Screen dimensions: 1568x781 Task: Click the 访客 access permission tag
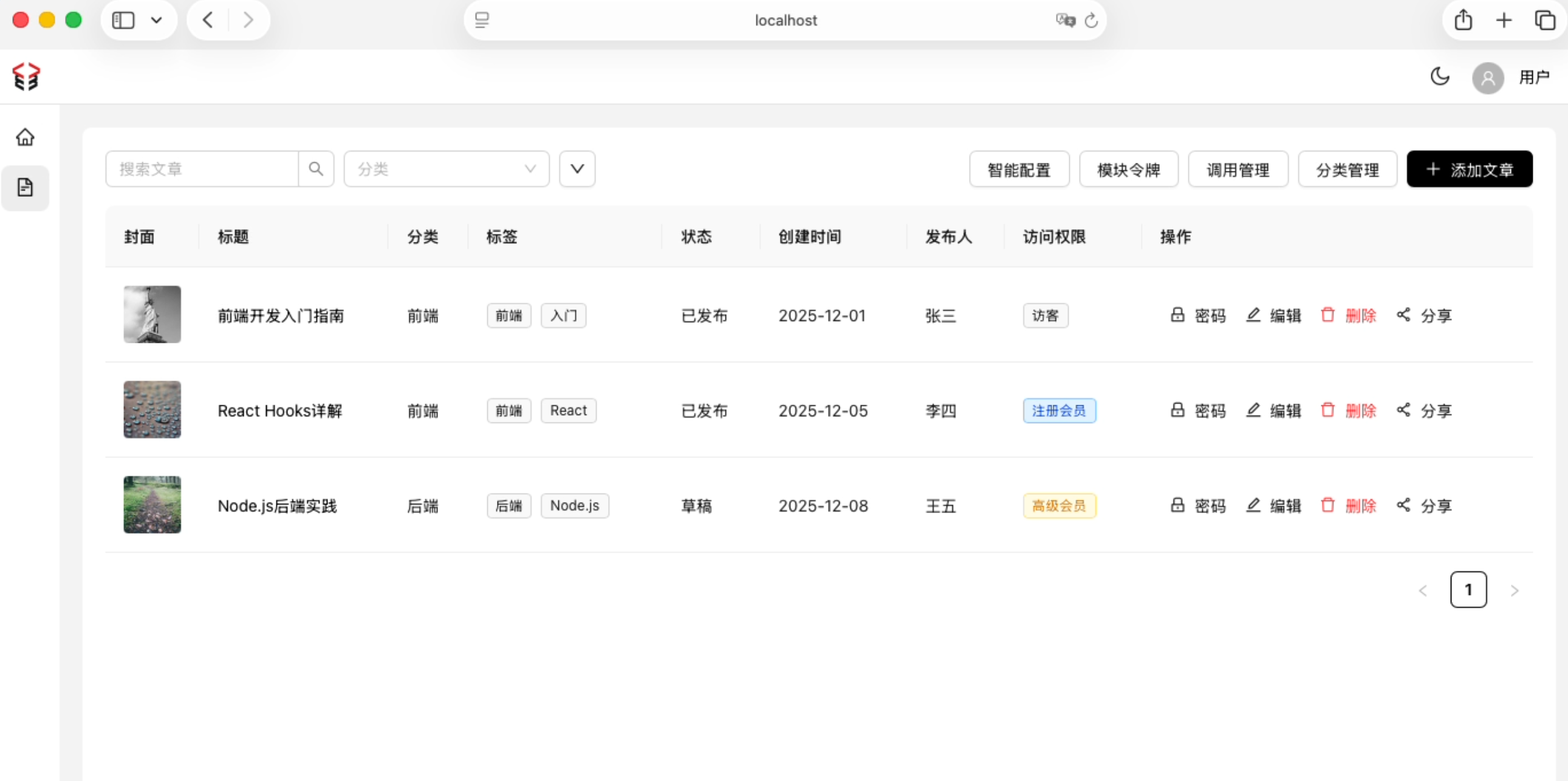(x=1045, y=315)
